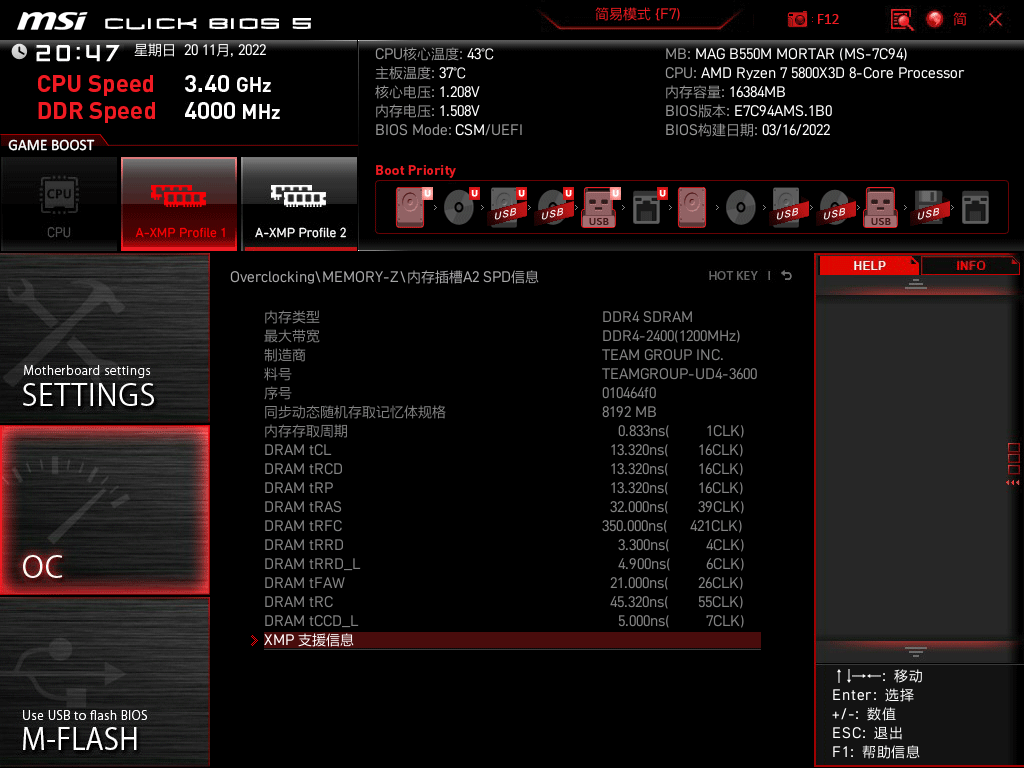Click the DRAM tRAS row
1024x768 pixels.
tap(512, 507)
